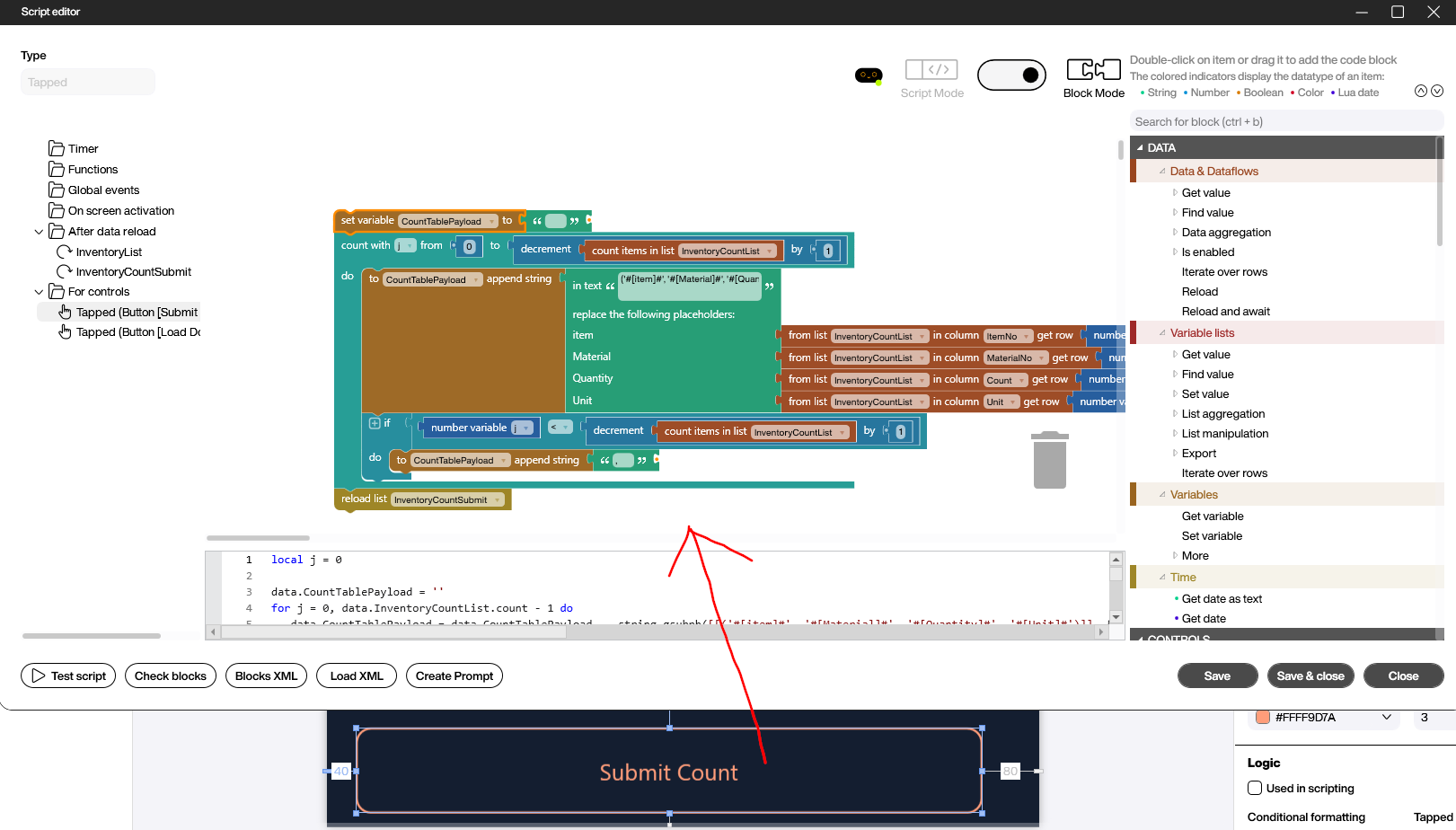Click the trash bin in block canvas

tap(1049, 460)
